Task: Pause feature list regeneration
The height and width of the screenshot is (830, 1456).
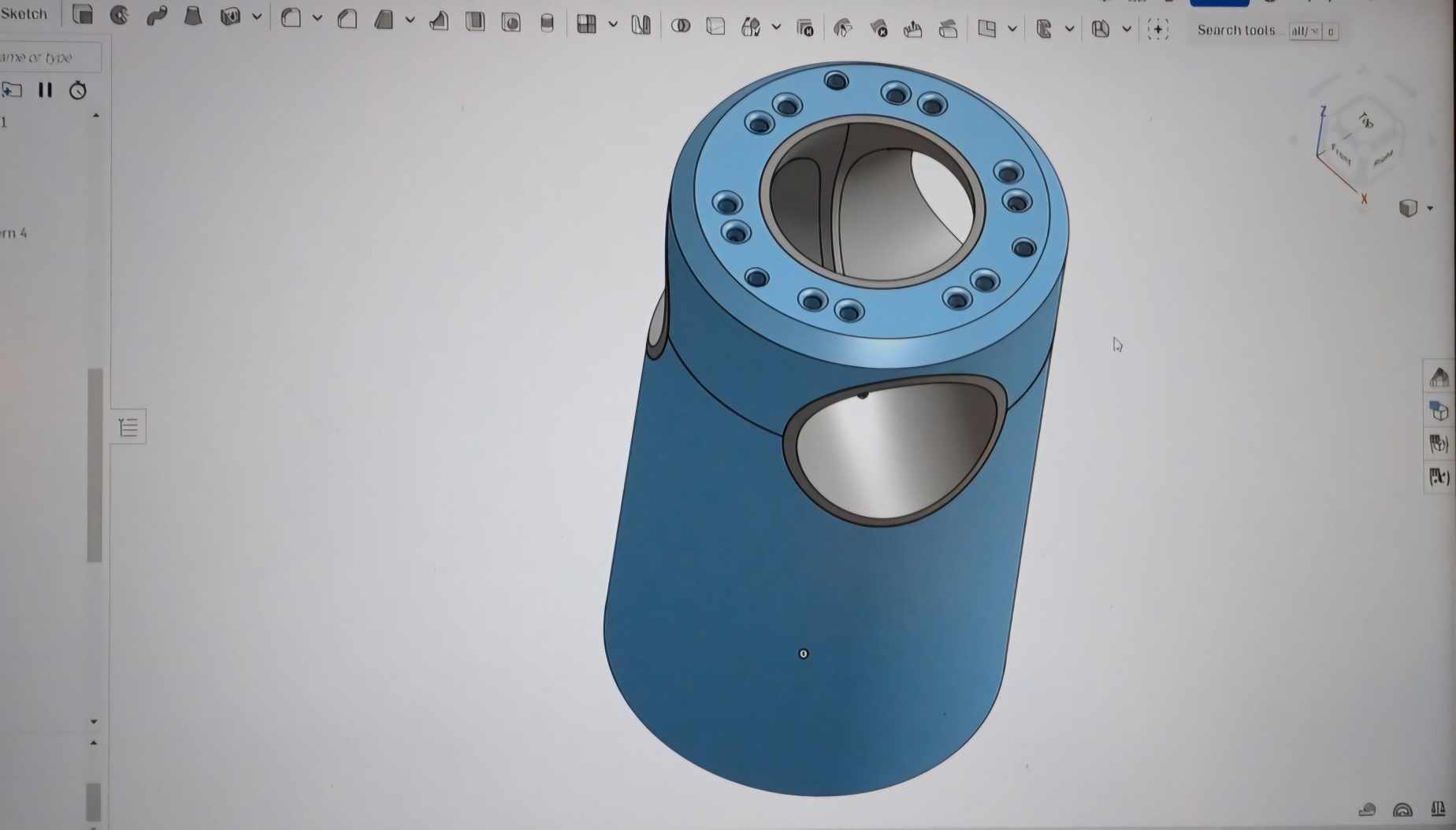Action: pos(45,91)
